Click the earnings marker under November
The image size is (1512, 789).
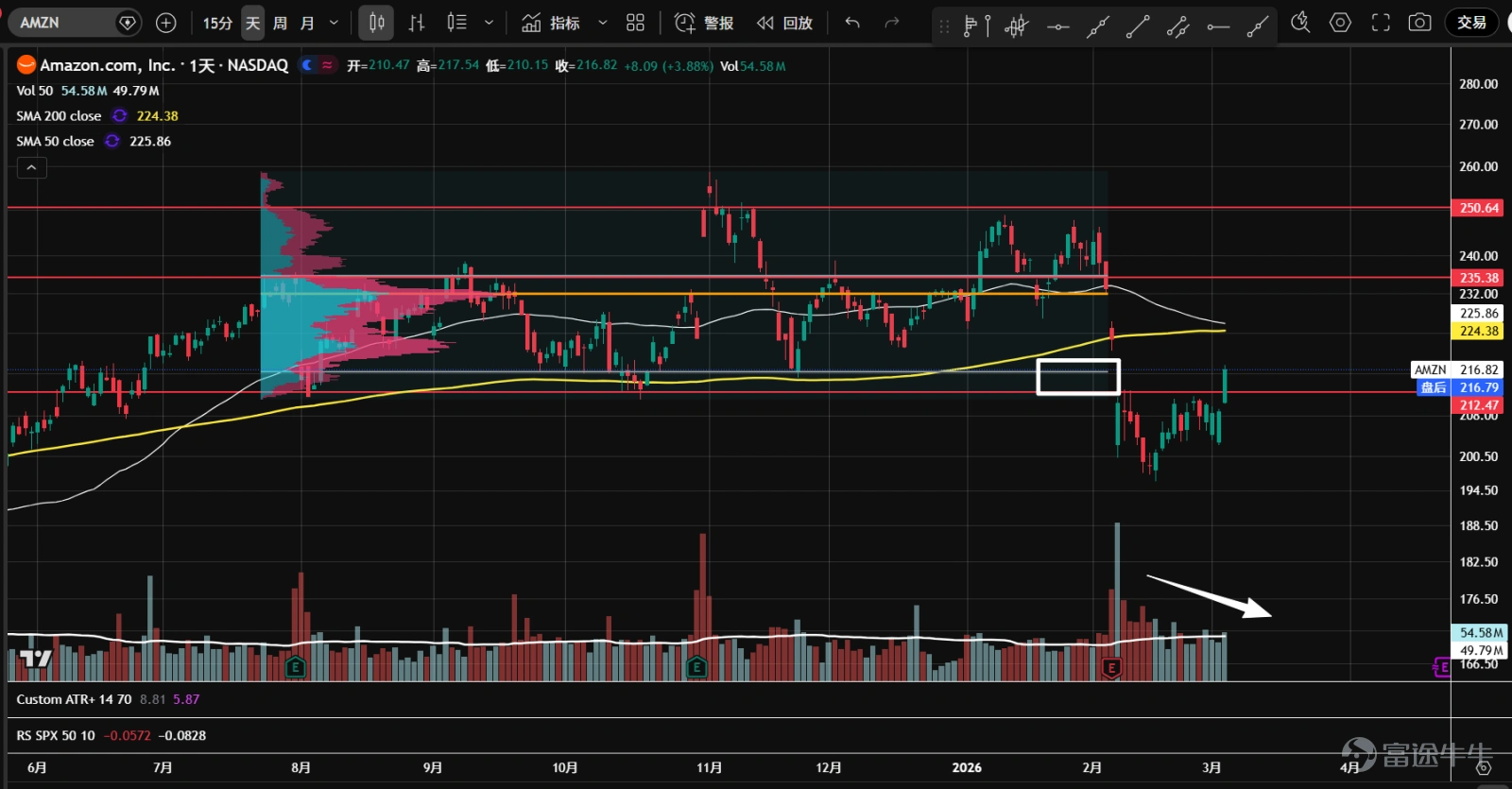(x=696, y=667)
